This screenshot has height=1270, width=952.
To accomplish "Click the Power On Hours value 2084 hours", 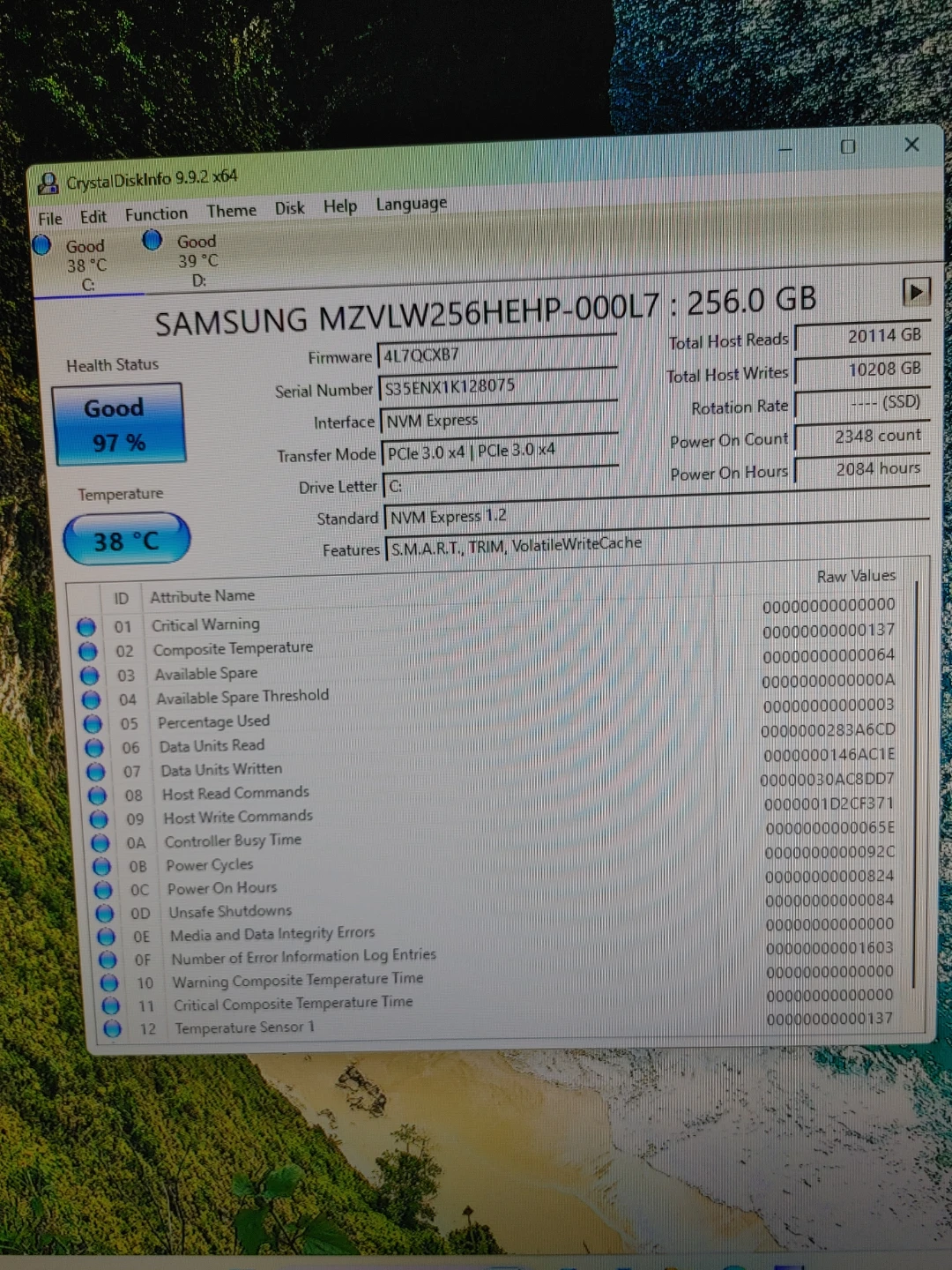I will pos(863,468).
